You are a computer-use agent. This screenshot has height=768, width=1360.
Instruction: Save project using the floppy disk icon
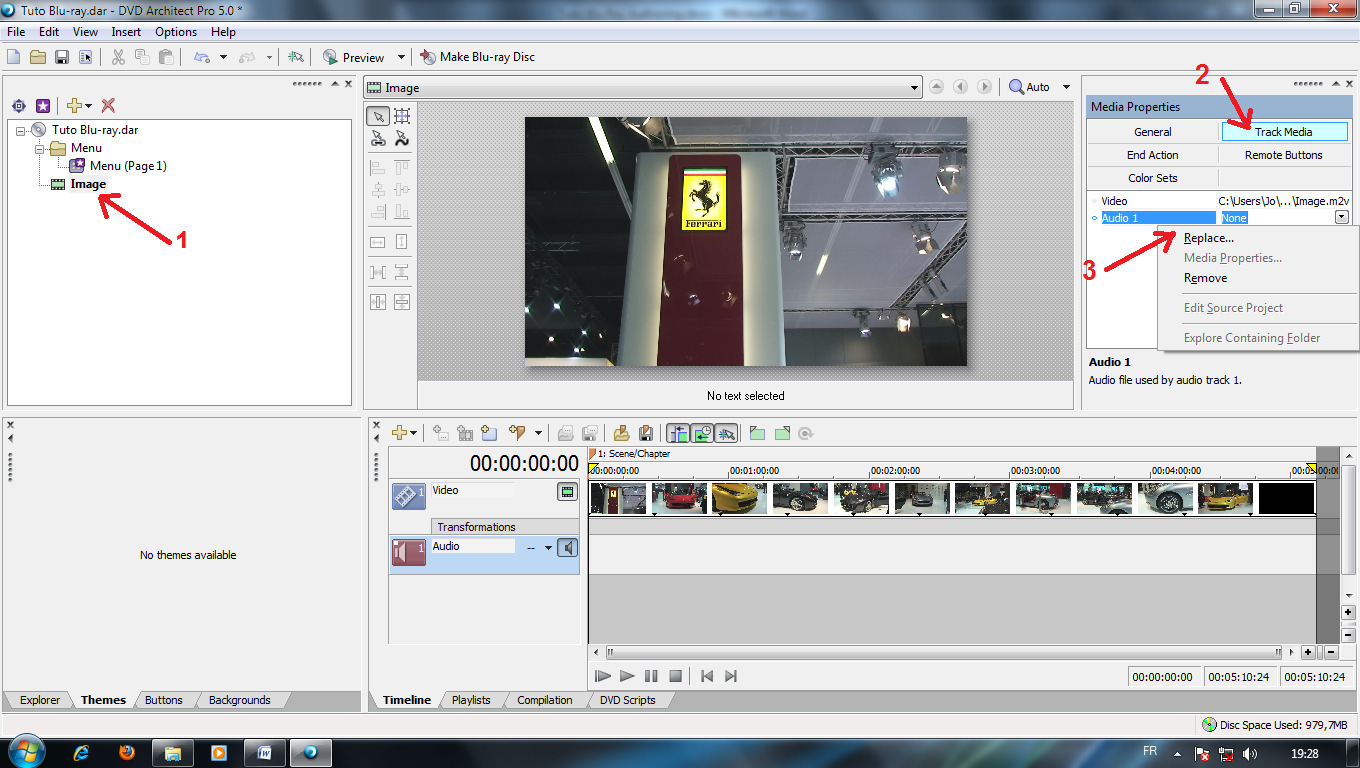pos(62,57)
